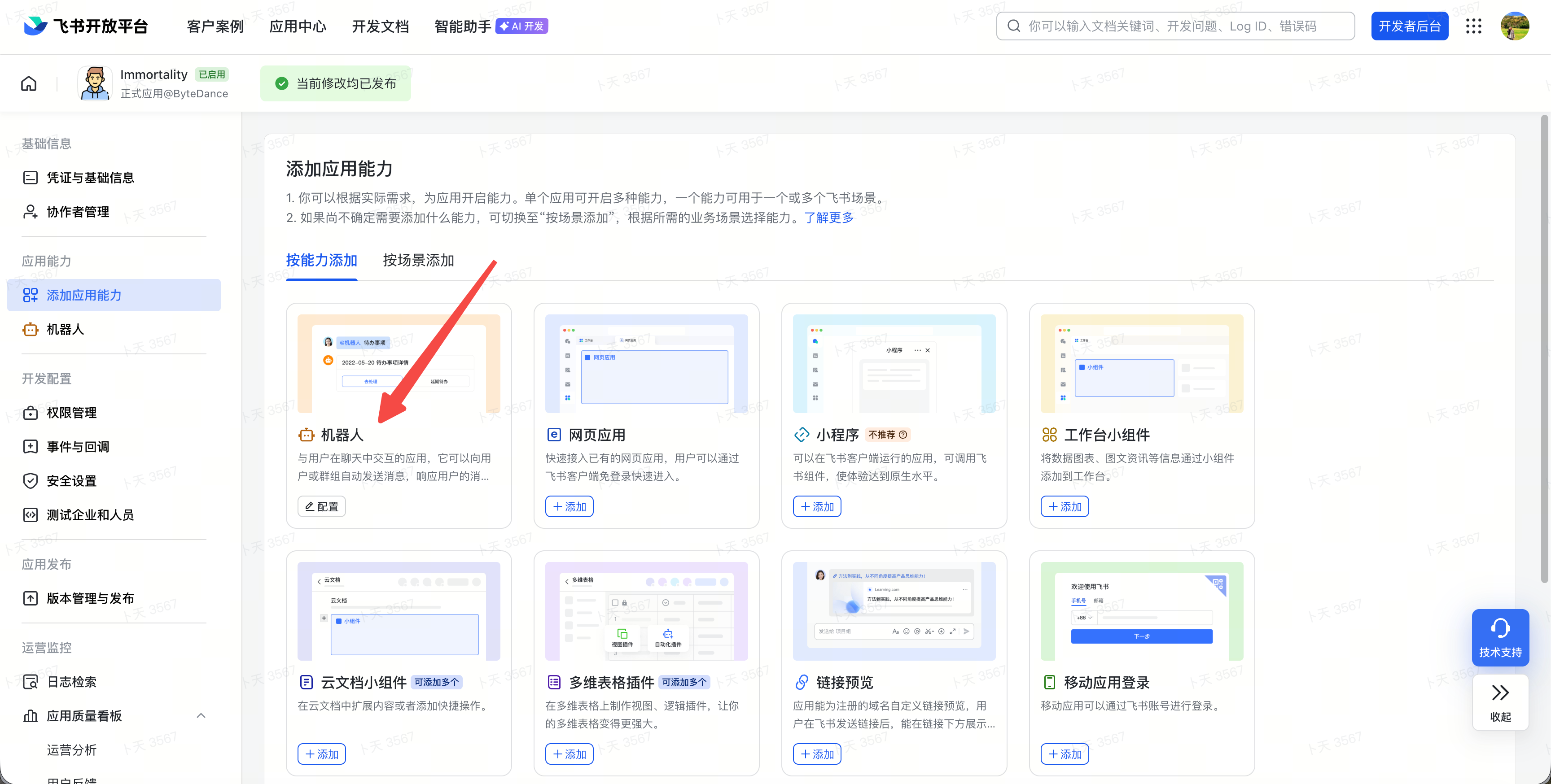Screen dimensions: 1551x784
Task: Switch to 按能力添加 tab
Action: coord(321,261)
